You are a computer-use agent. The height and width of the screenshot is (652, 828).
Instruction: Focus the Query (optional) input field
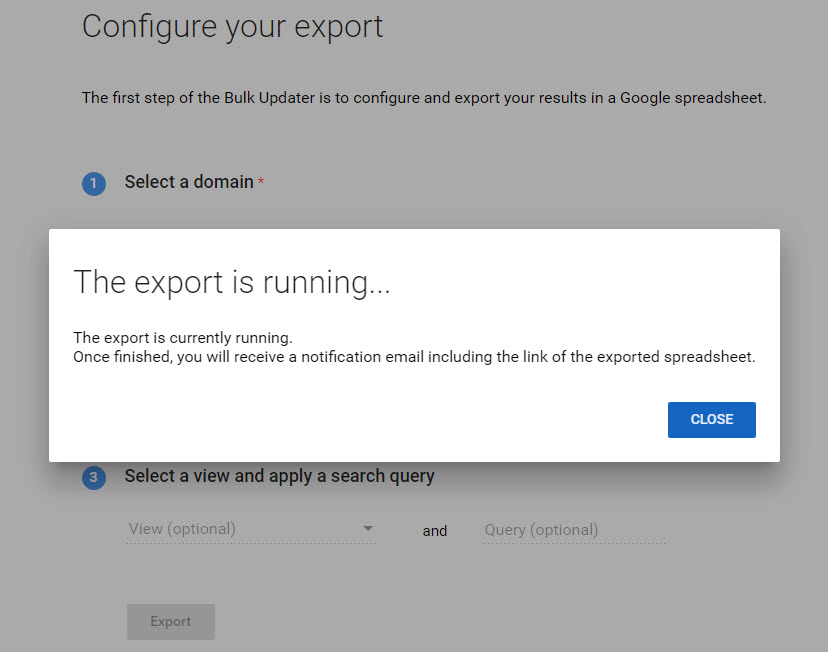(575, 530)
